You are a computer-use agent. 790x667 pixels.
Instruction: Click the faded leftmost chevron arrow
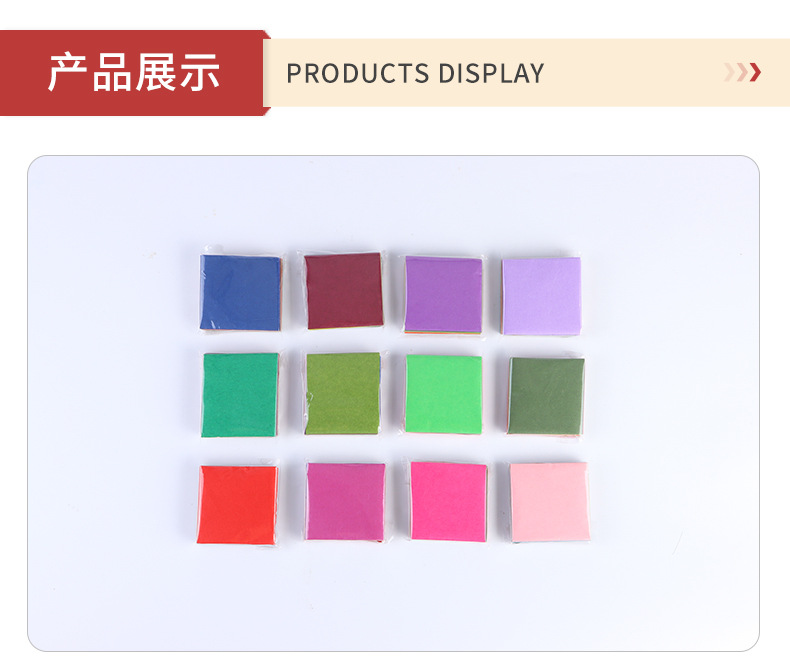coord(730,73)
